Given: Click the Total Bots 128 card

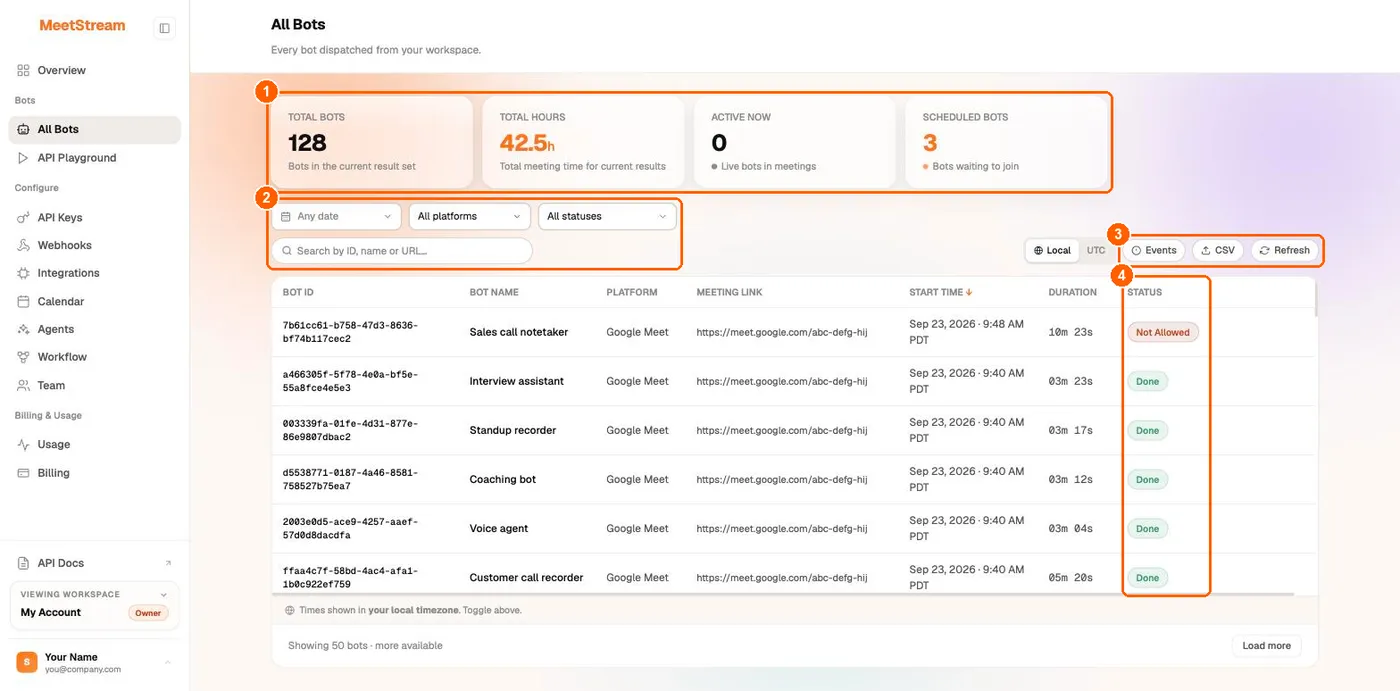Looking at the screenshot, I should coord(370,142).
